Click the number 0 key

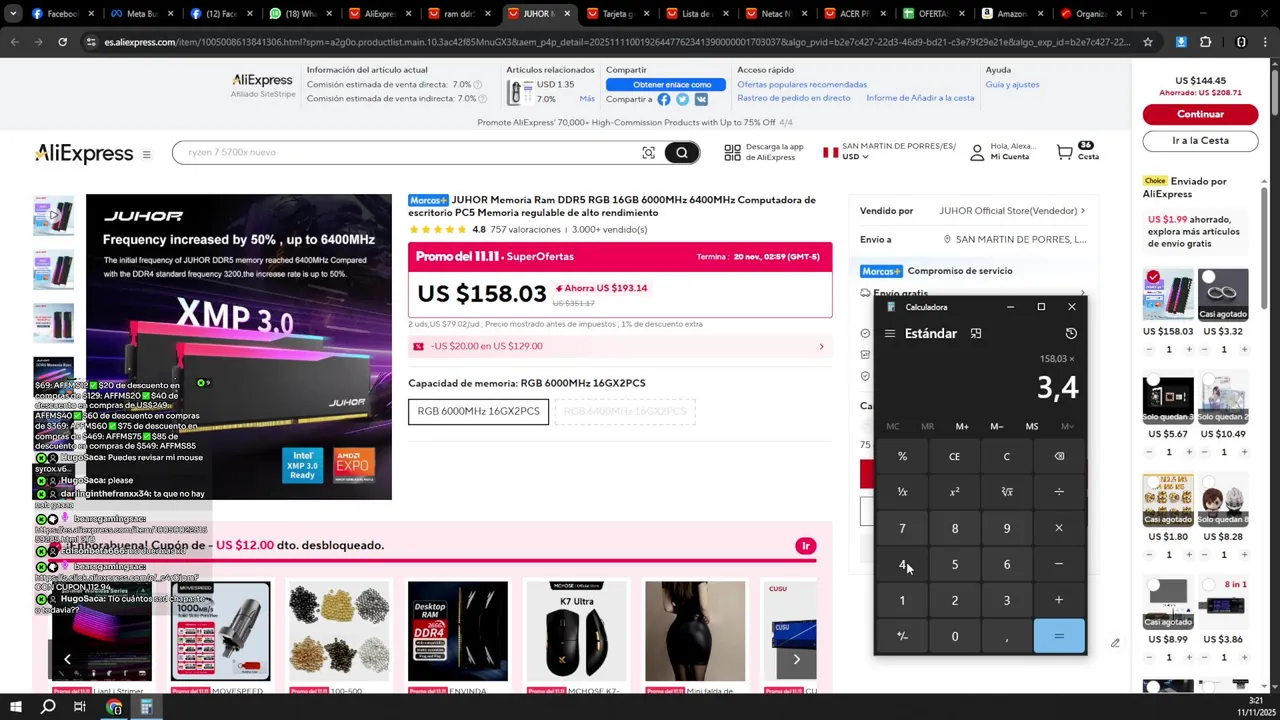click(x=954, y=636)
